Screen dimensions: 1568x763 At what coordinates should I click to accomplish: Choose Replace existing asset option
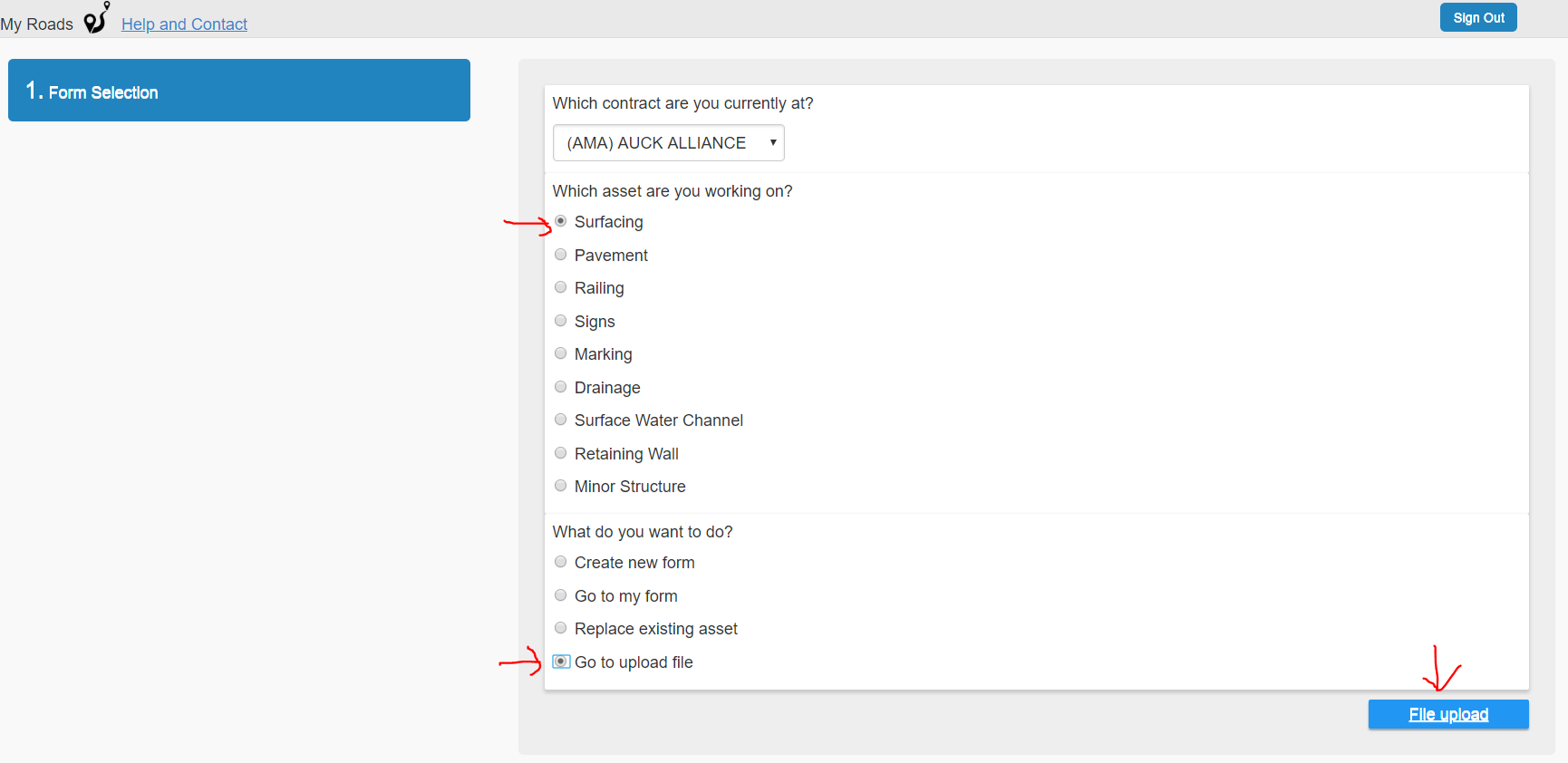click(561, 628)
